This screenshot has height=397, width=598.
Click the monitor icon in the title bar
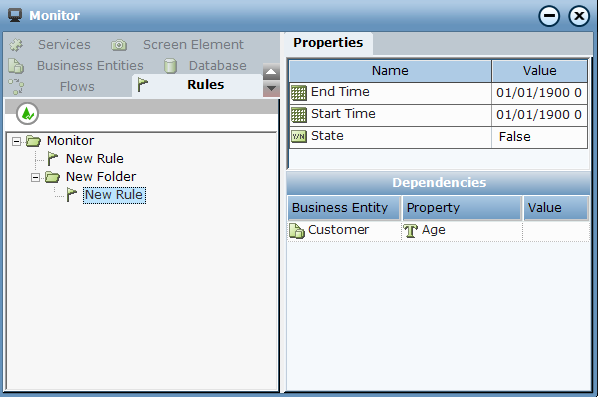coord(15,15)
